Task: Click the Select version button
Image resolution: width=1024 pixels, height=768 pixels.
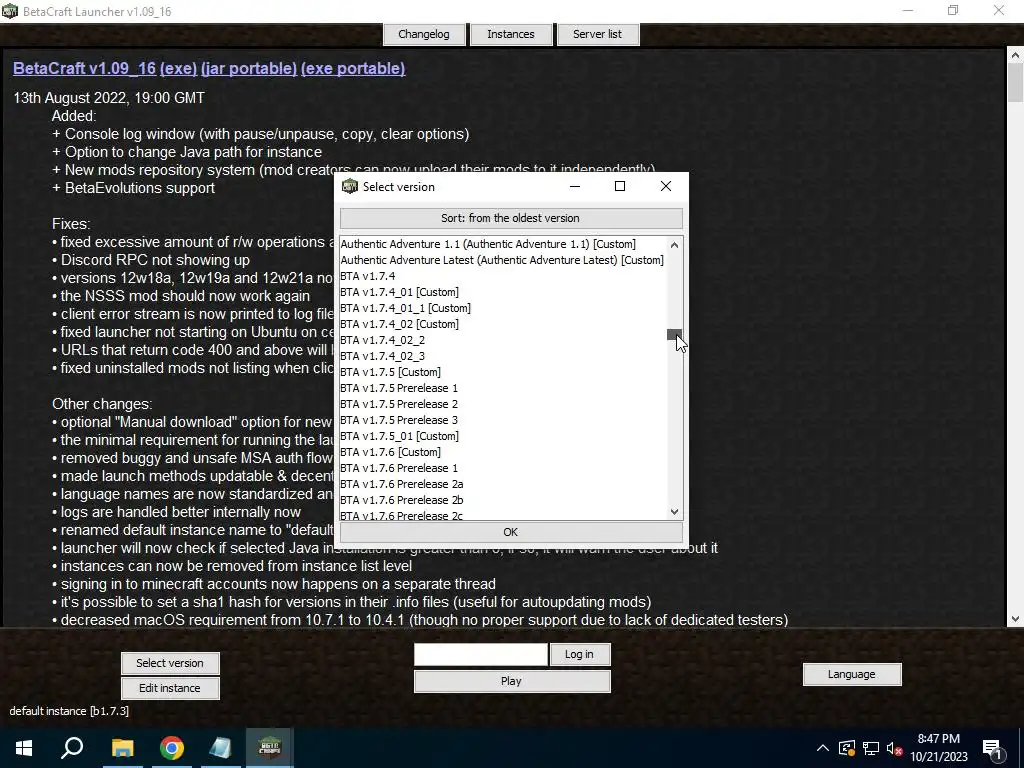Action: pyautogui.click(x=170, y=663)
